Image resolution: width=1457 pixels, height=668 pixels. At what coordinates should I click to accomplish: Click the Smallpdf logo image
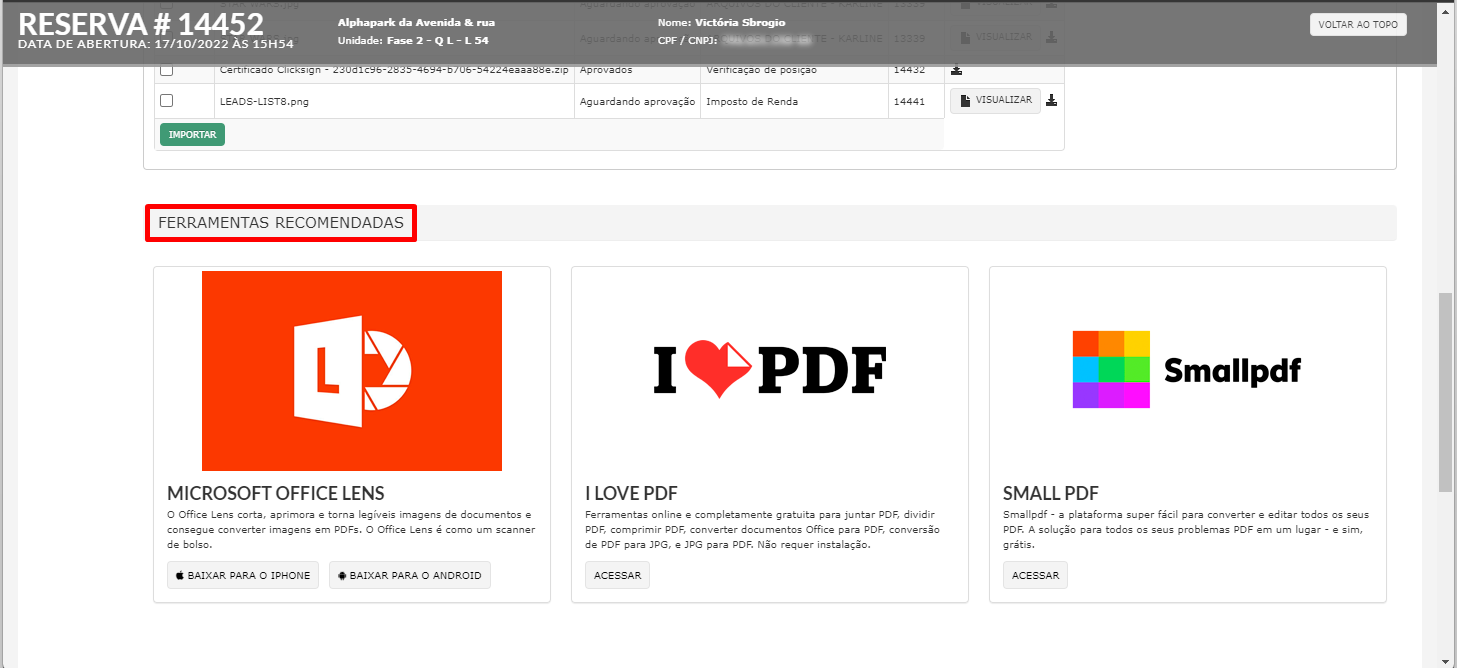pos(1187,370)
